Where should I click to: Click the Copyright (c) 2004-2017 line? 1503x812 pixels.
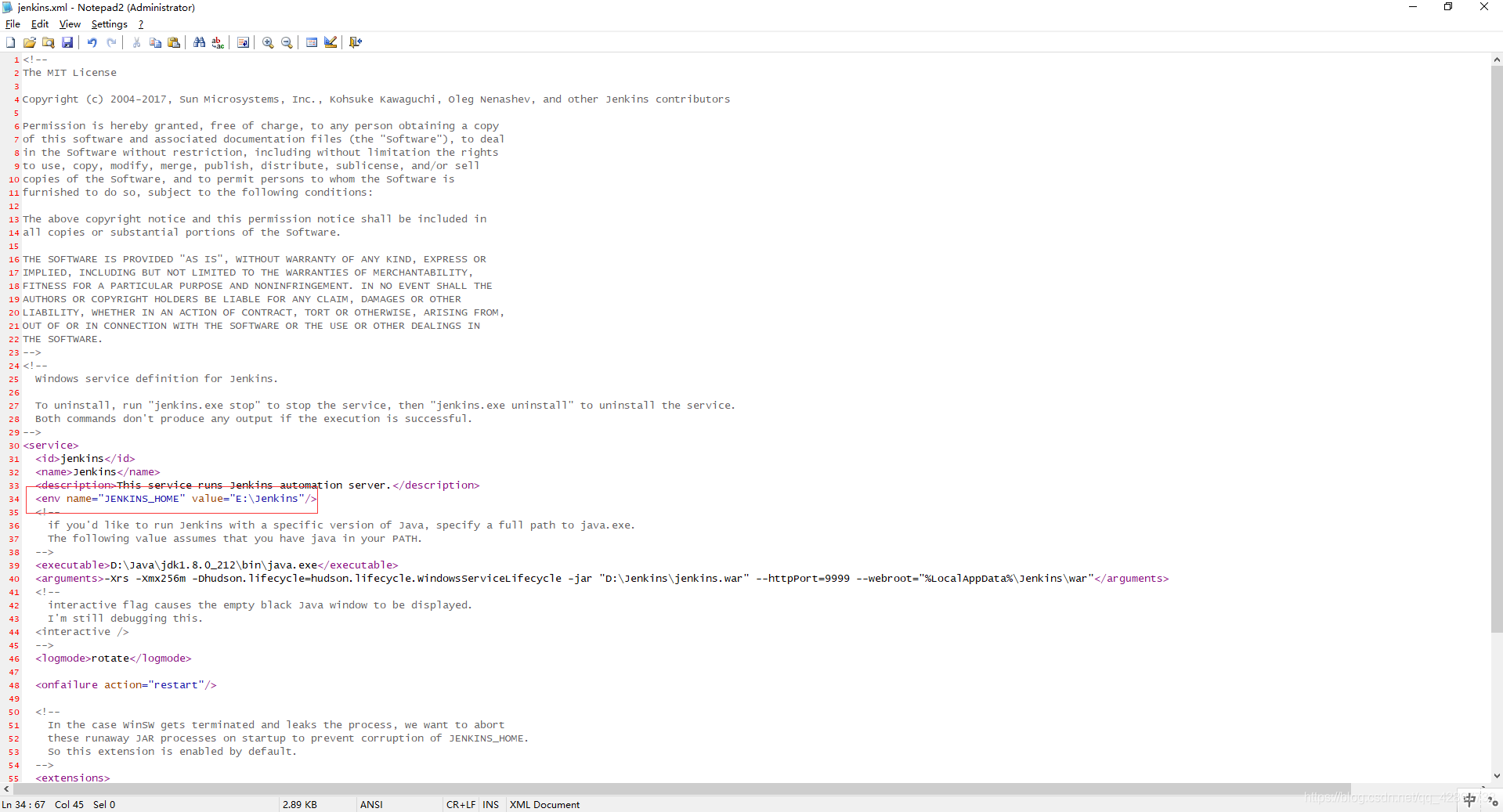coord(377,99)
